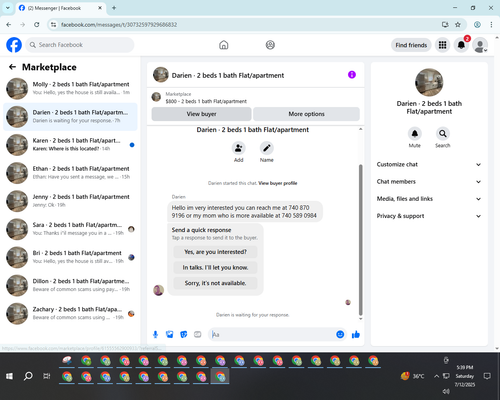Viewport: 500px width, 400px height.
Task: Open Windows notification center icon
Action: click(487, 376)
